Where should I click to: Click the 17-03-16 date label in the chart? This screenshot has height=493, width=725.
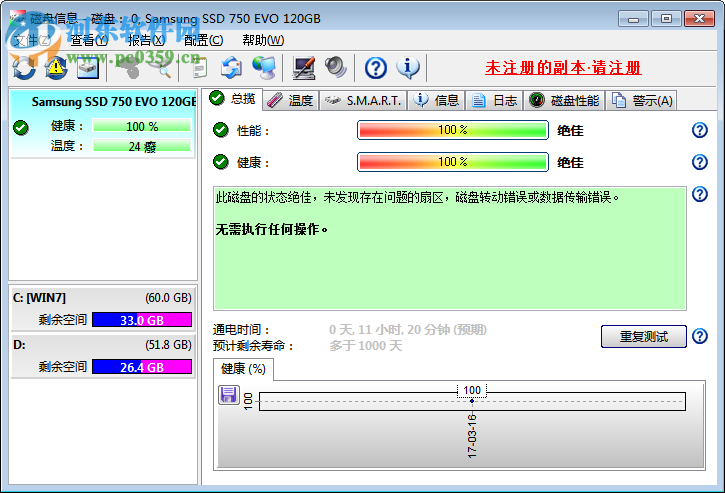(x=472, y=436)
